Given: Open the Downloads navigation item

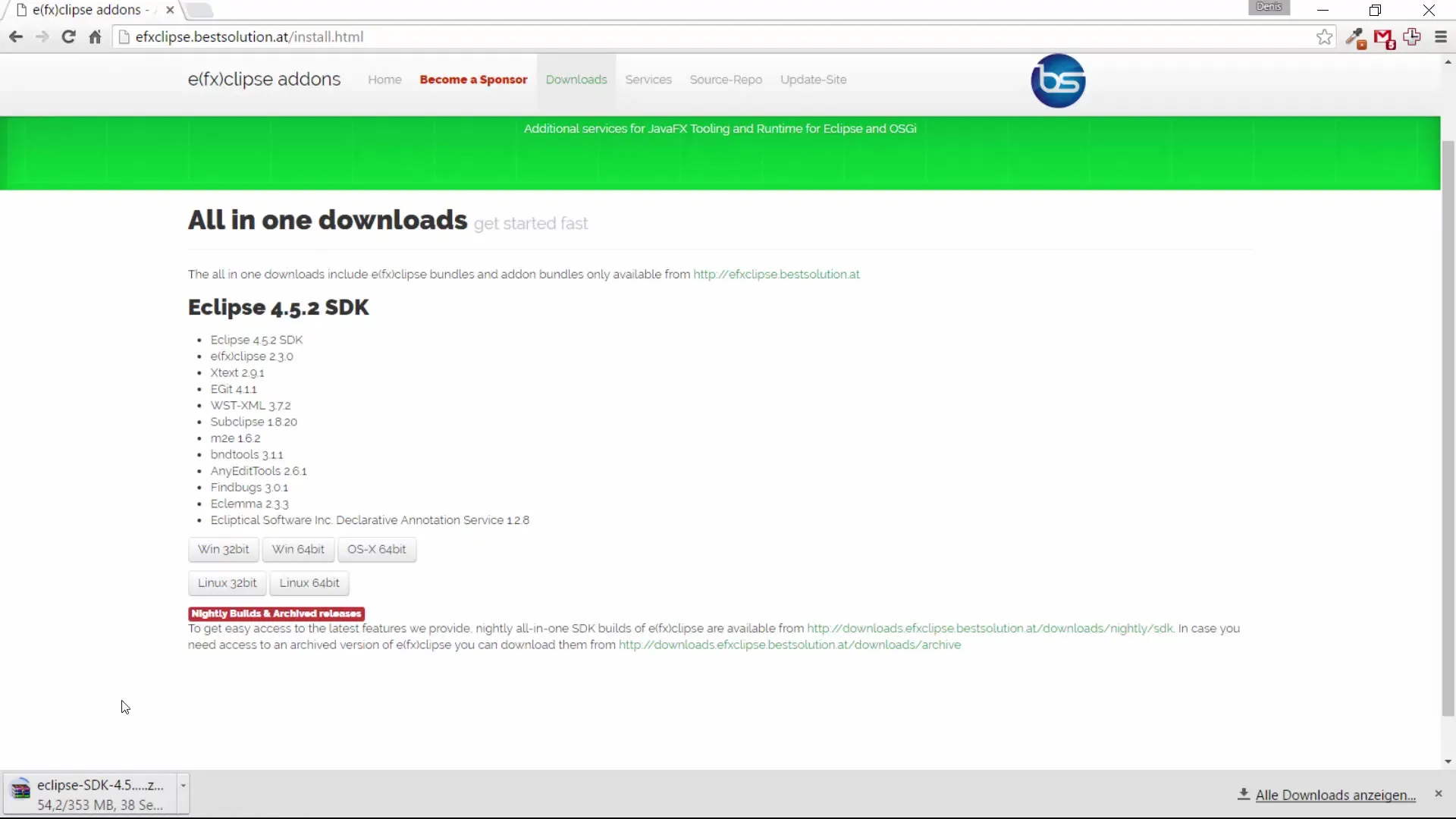Looking at the screenshot, I should (x=576, y=80).
